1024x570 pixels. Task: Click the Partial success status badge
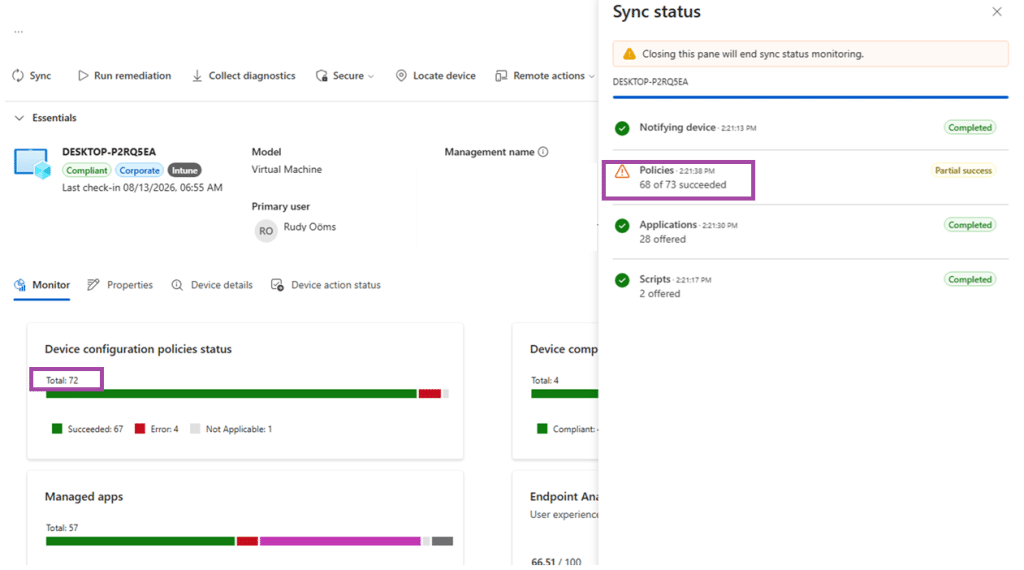(x=963, y=171)
